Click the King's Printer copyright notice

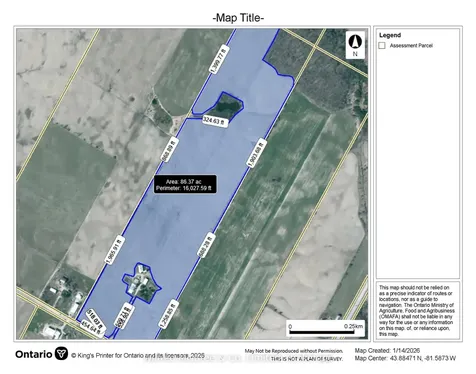(x=138, y=356)
